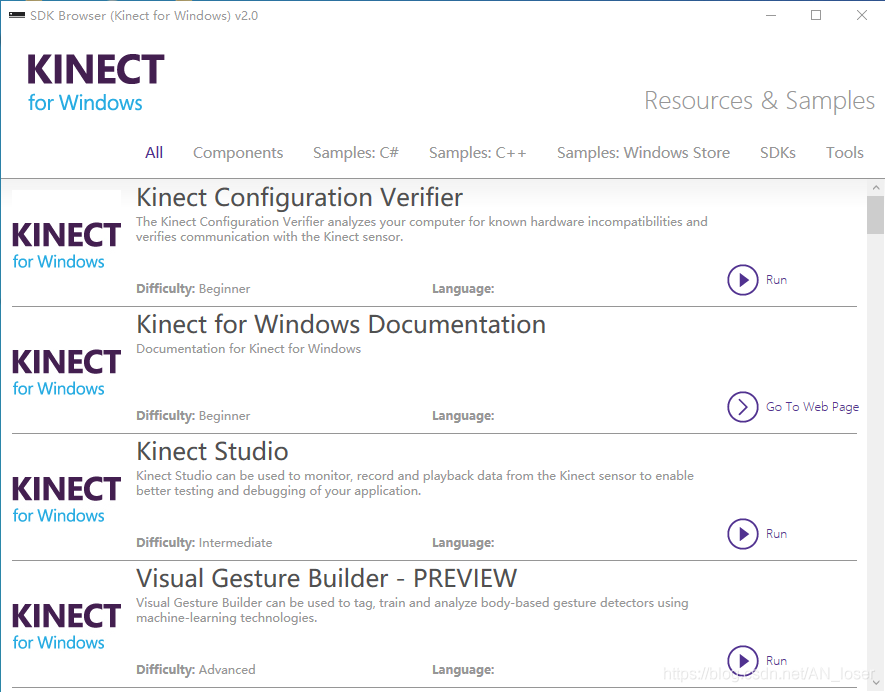Open the Tools tab
885x692 pixels.
click(x=845, y=152)
